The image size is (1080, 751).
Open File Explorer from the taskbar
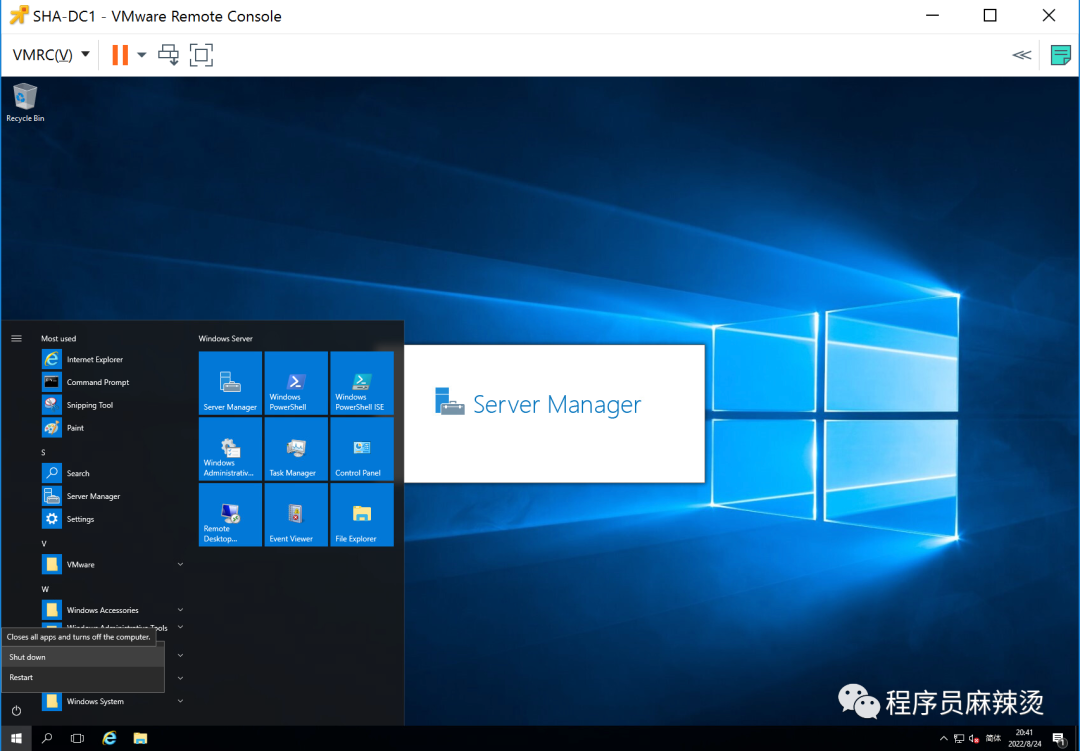click(141, 738)
